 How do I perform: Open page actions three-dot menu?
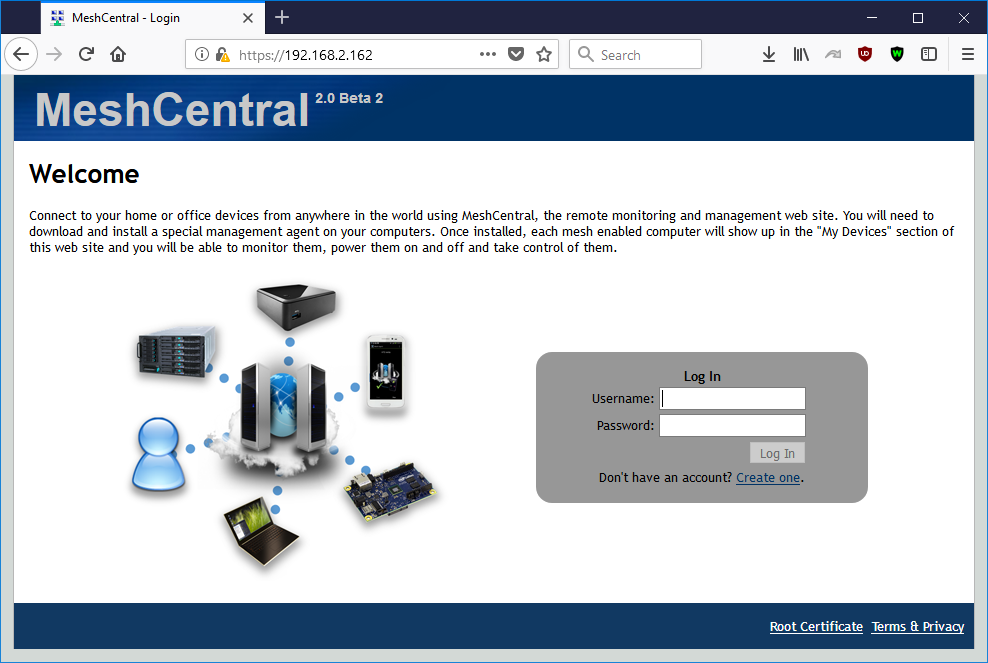click(x=487, y=54)
